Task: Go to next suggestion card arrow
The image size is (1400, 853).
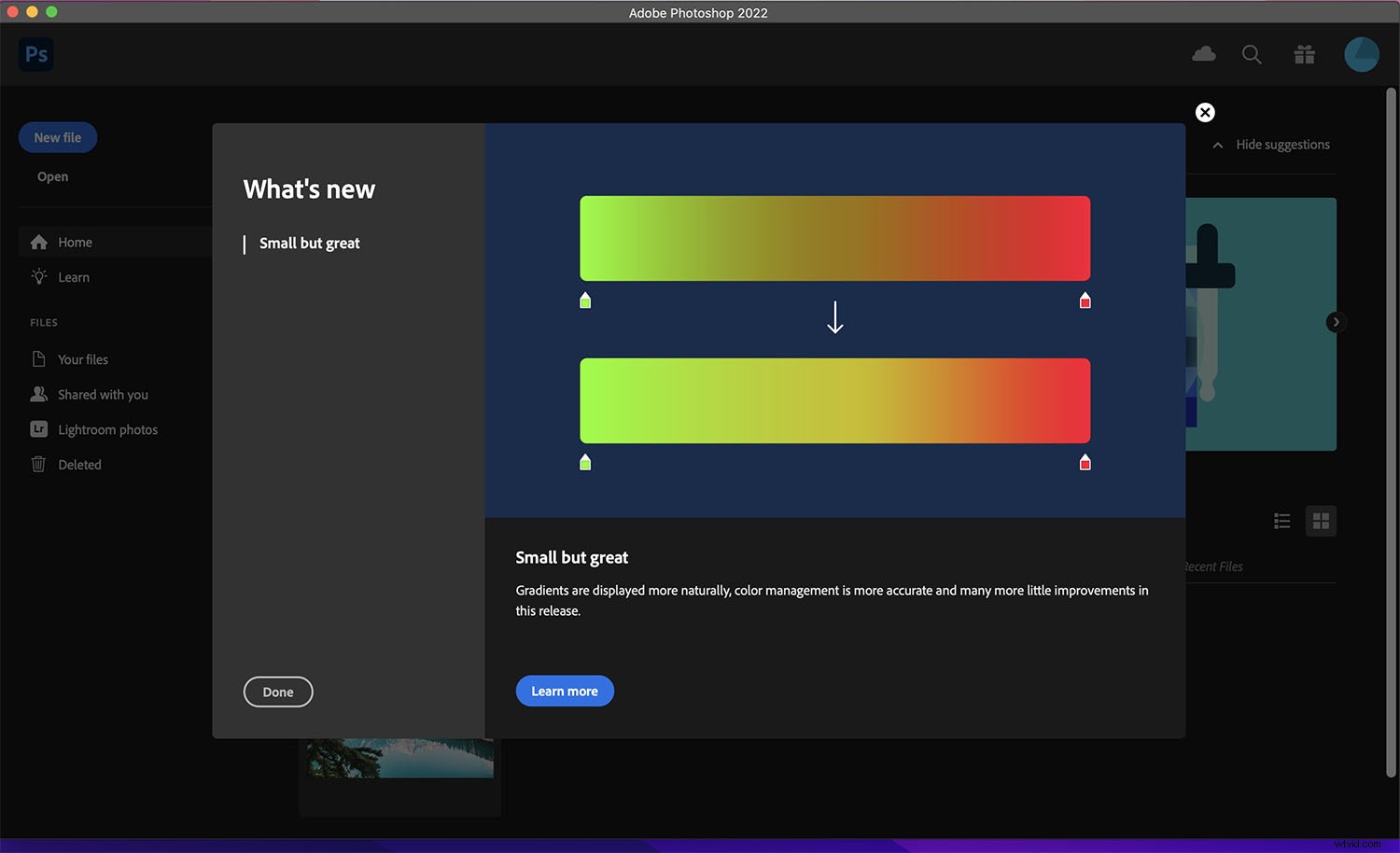Action: tap(1336, 322)
